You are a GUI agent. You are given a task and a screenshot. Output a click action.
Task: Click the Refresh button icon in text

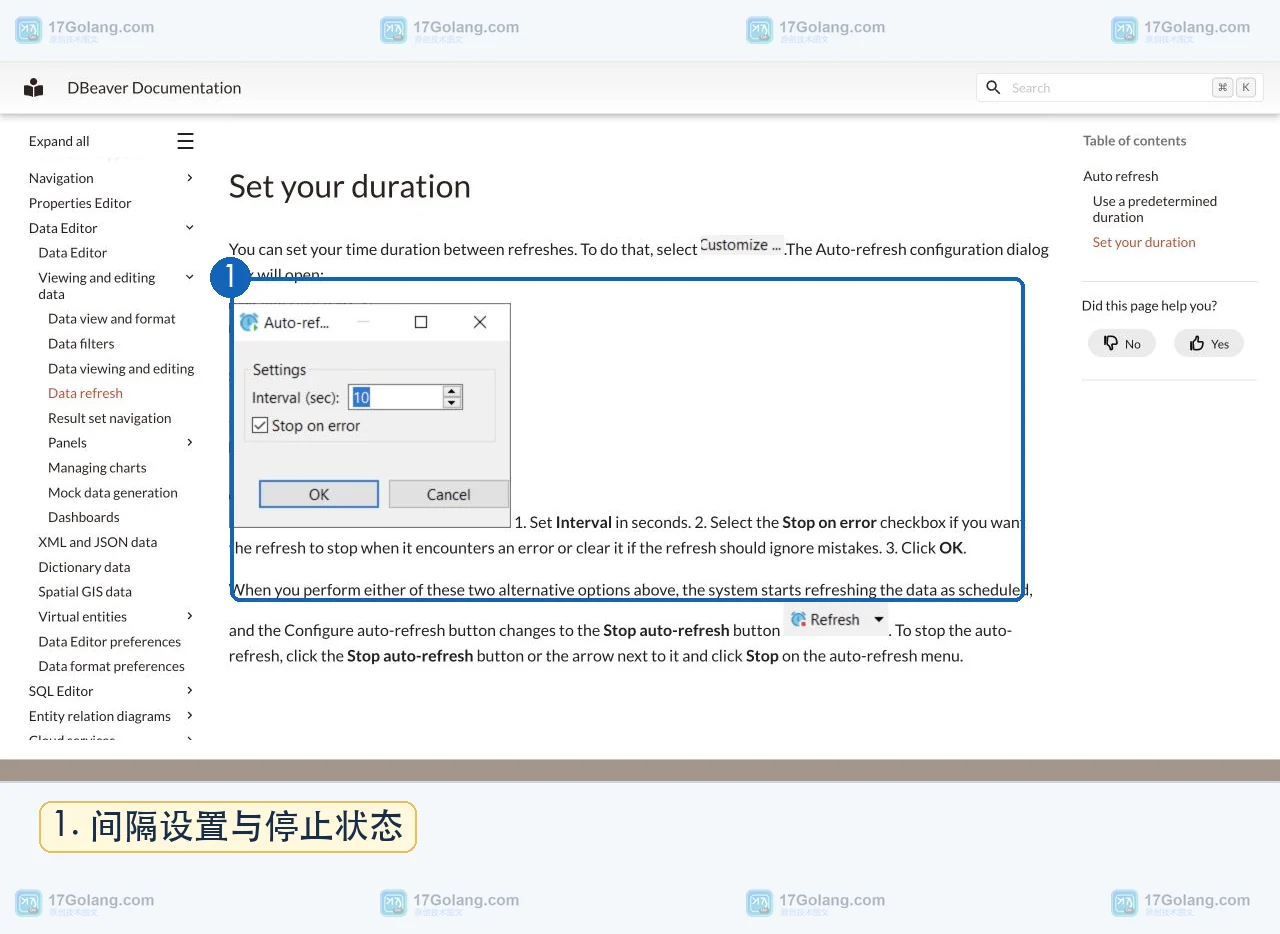click(x=798, y=619)
